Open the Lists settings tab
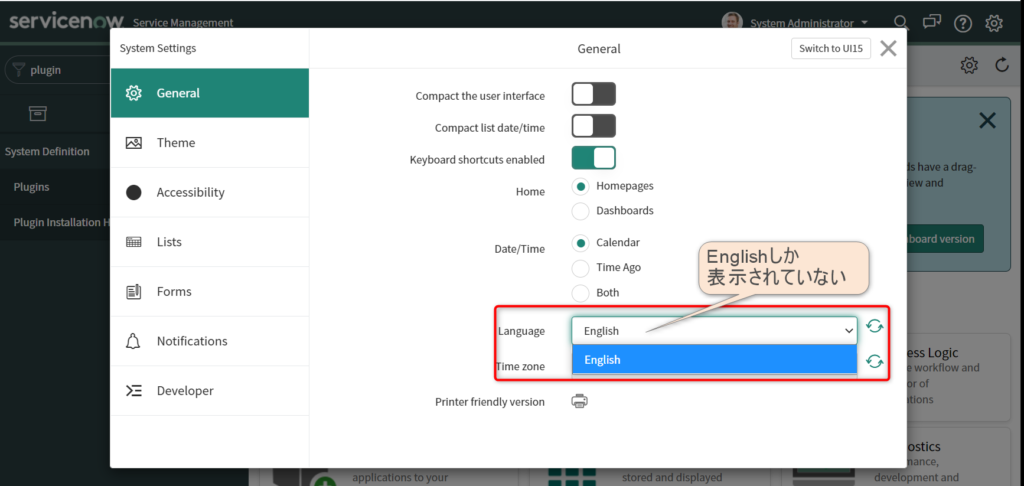Viewport: 1024px width, 486px height. 210,242
